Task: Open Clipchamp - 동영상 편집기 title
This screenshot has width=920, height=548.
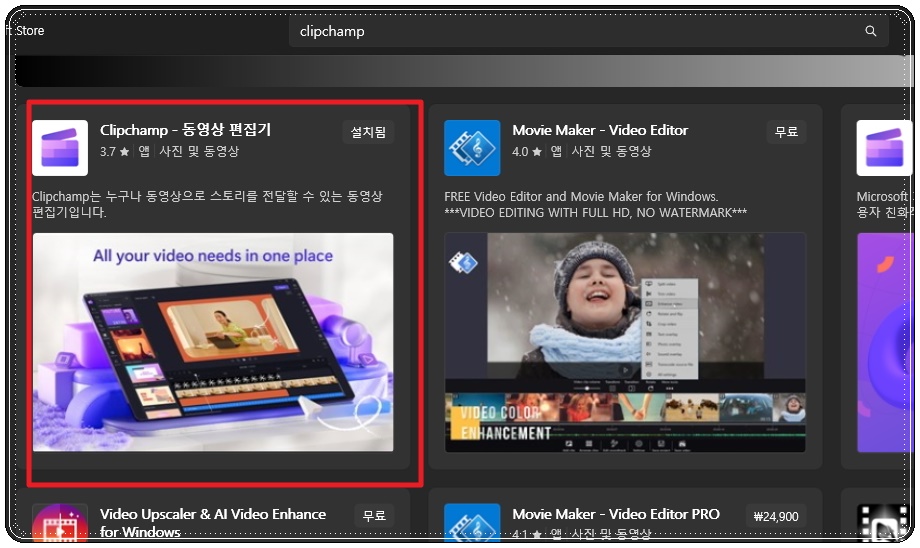Action: point(185,130)
